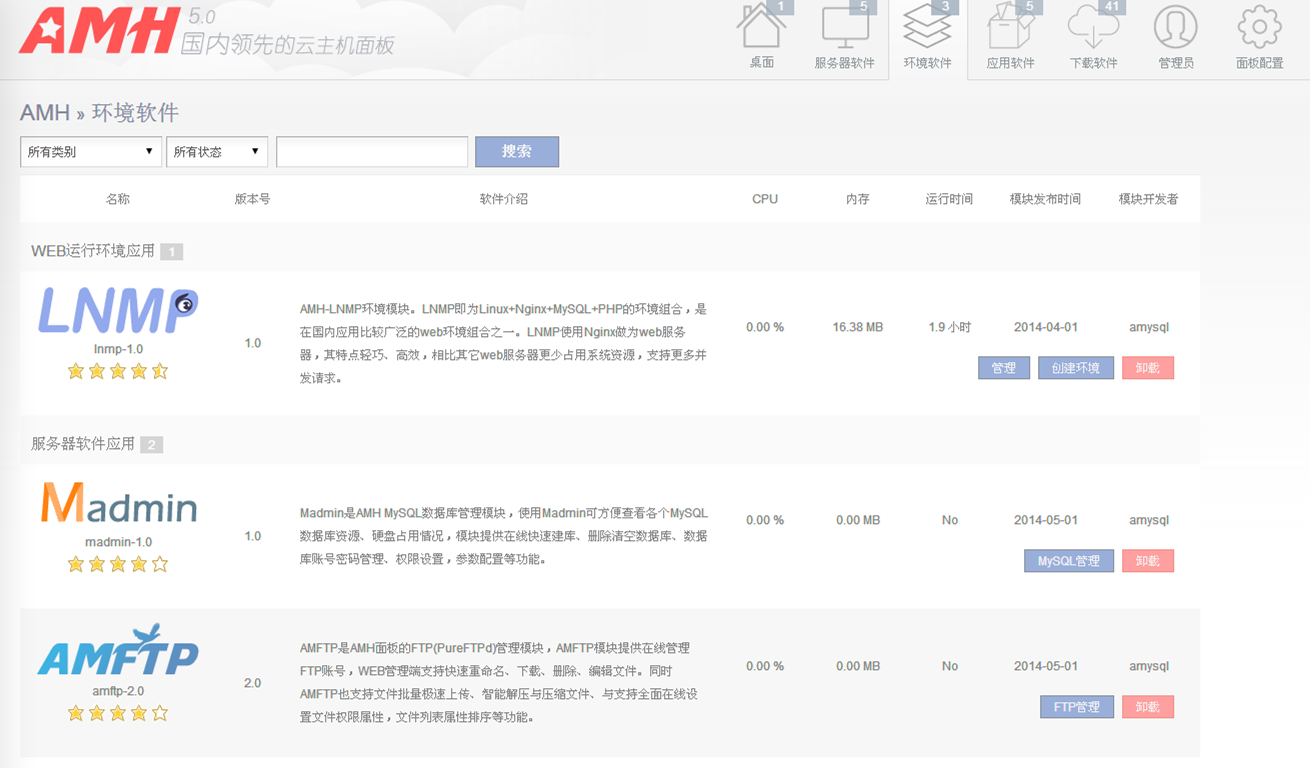The width and height of the screenshot is (1310, 768).
Task: Click the Madmin module logo
Action: 118,504
